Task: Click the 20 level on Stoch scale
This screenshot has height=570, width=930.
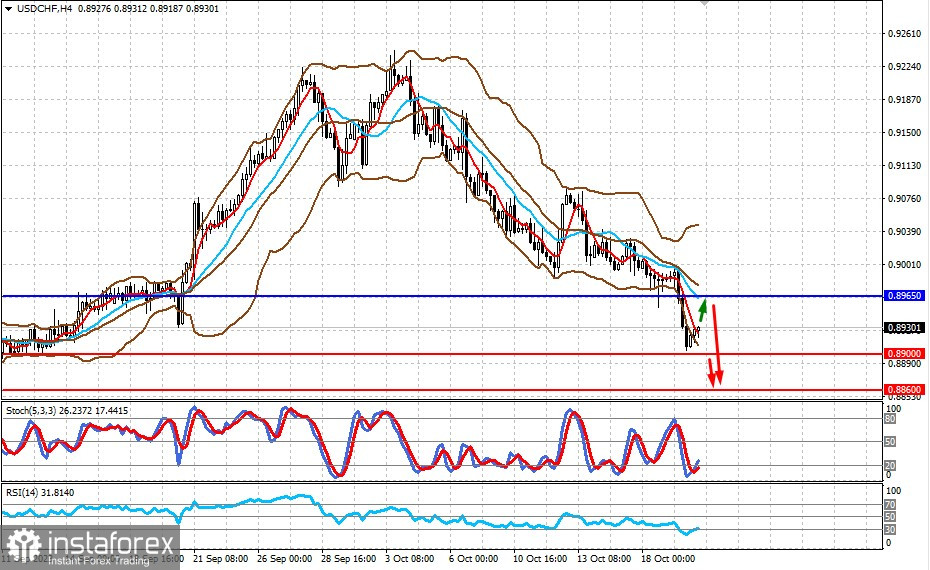Action: point(890,466)
